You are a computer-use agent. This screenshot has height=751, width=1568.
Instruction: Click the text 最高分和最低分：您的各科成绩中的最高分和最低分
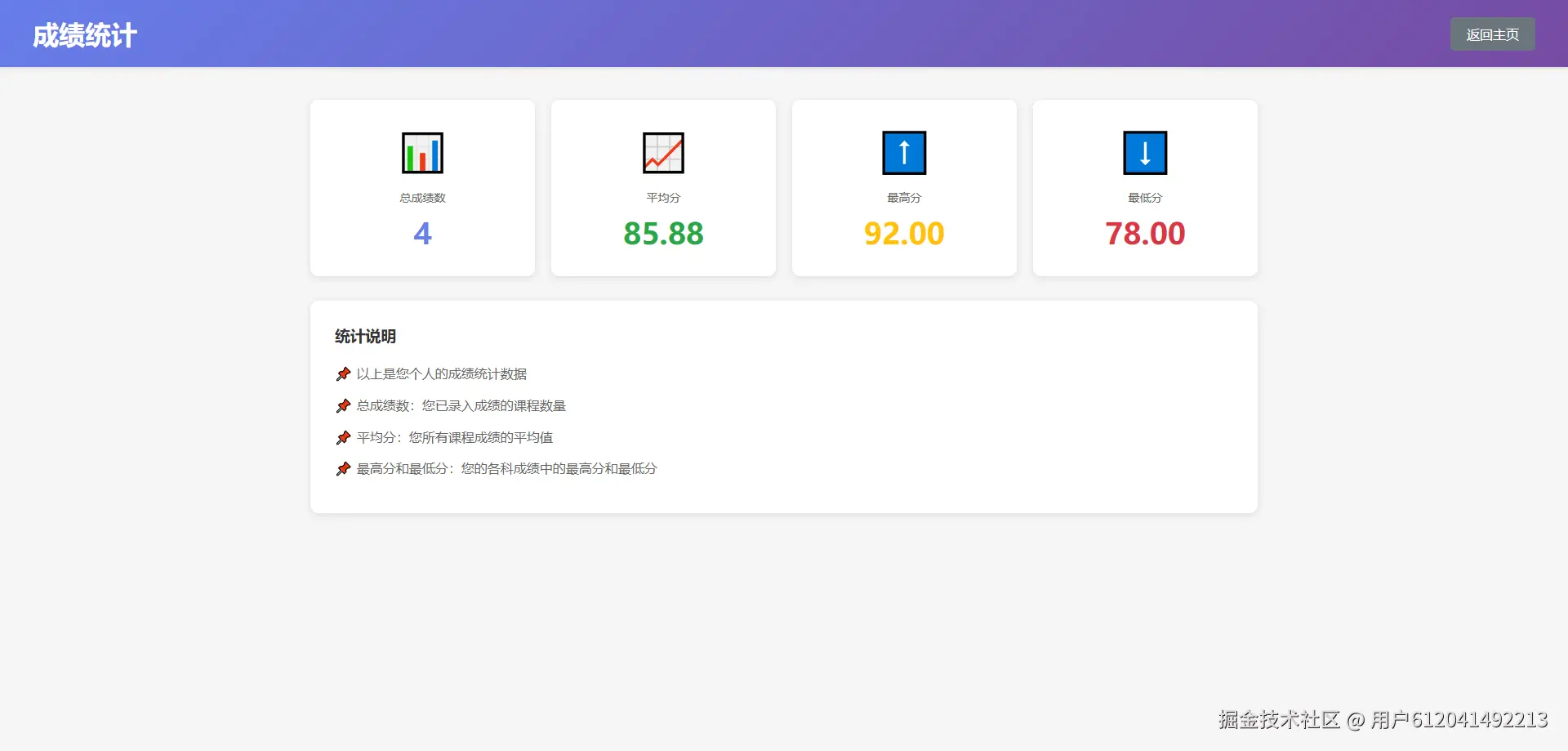coord(507,469)
